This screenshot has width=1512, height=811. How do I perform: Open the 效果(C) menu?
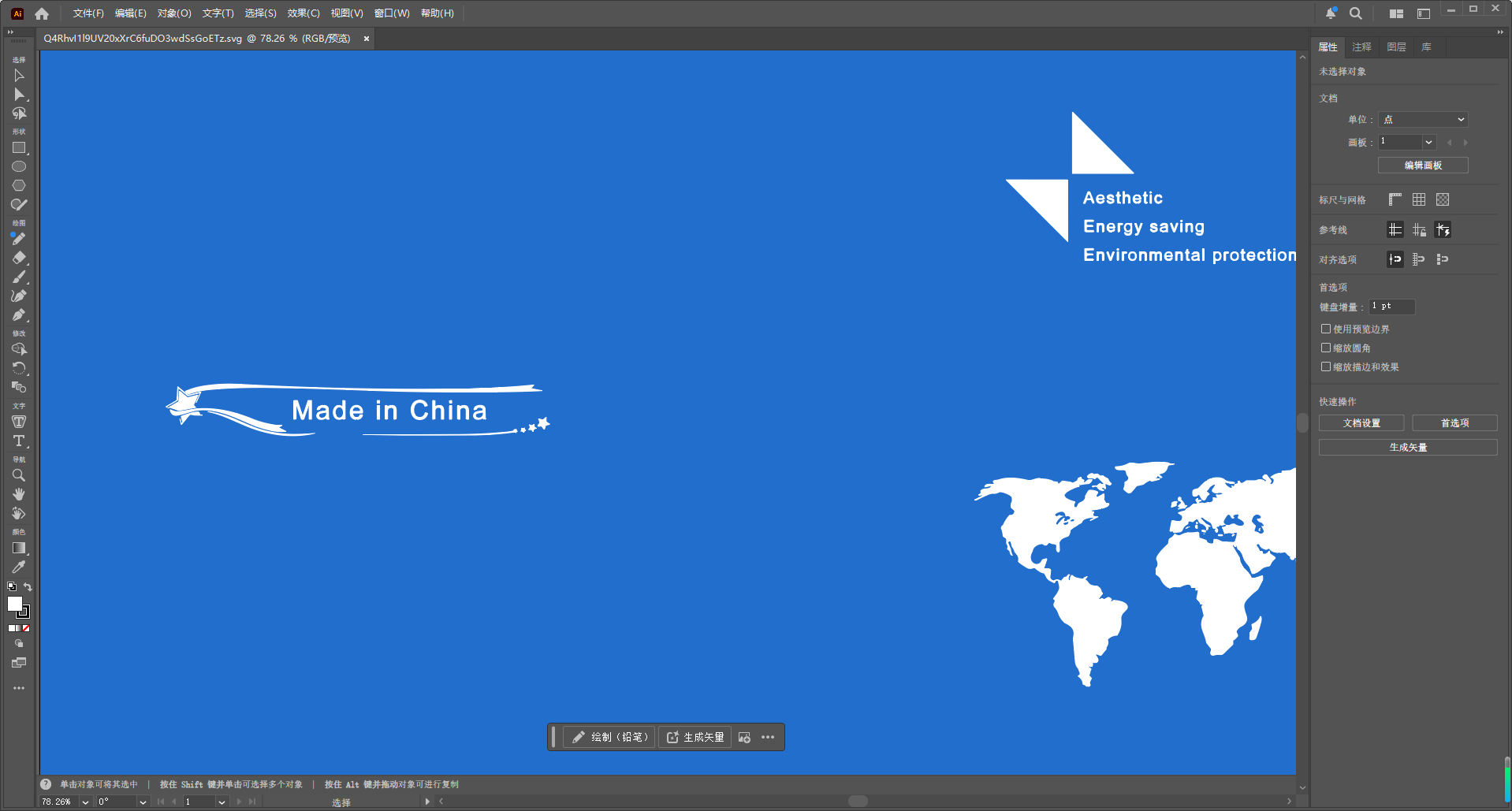[304, 13]
